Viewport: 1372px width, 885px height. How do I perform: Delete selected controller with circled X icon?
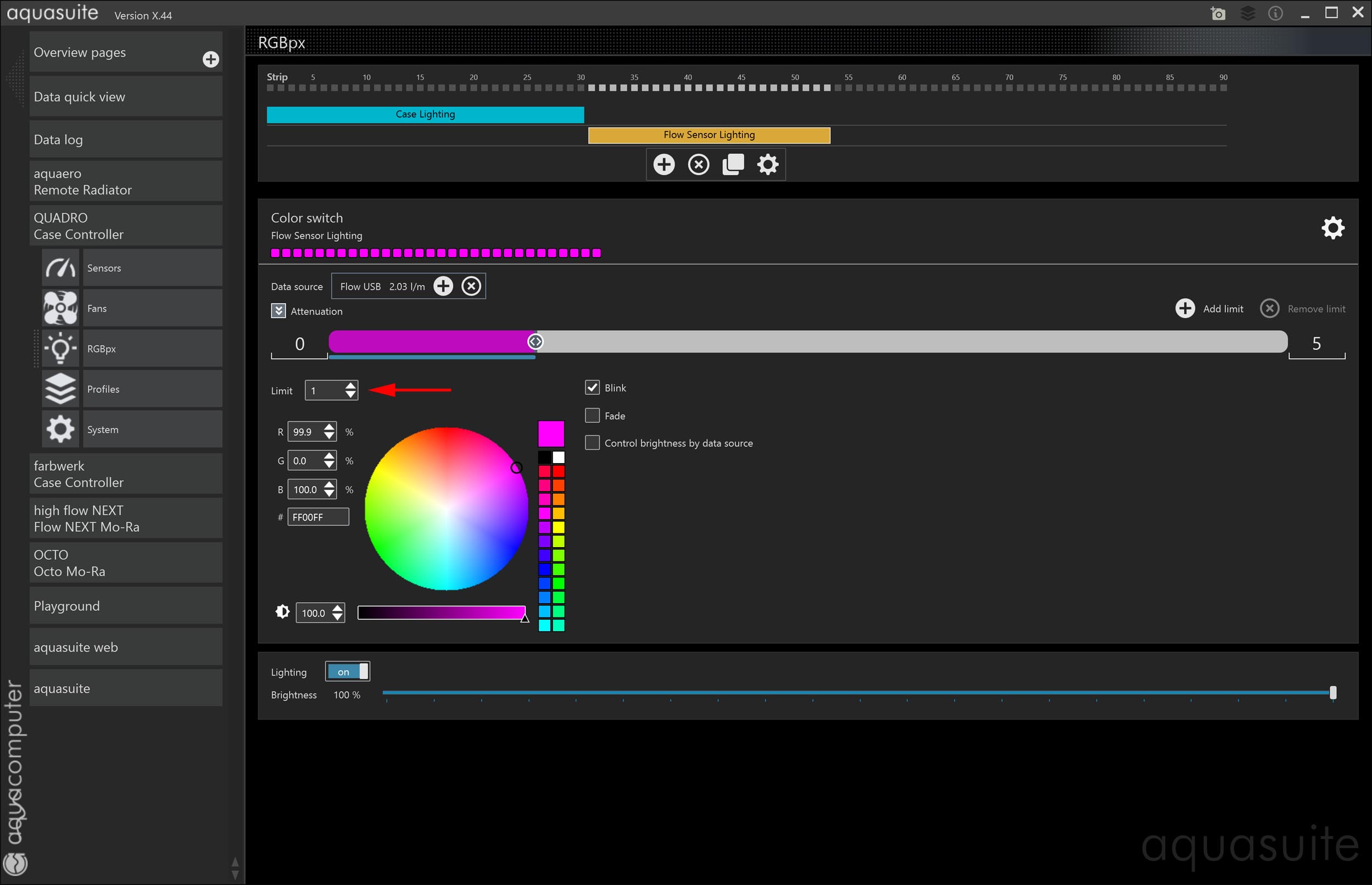pos(698,165)
